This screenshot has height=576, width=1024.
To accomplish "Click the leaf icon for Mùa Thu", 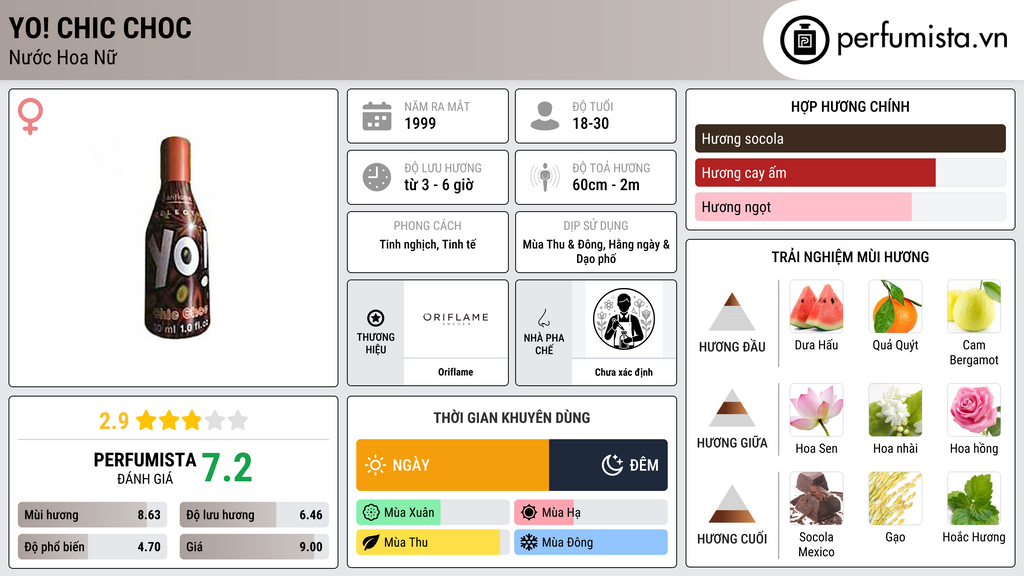I will point(371,542).
